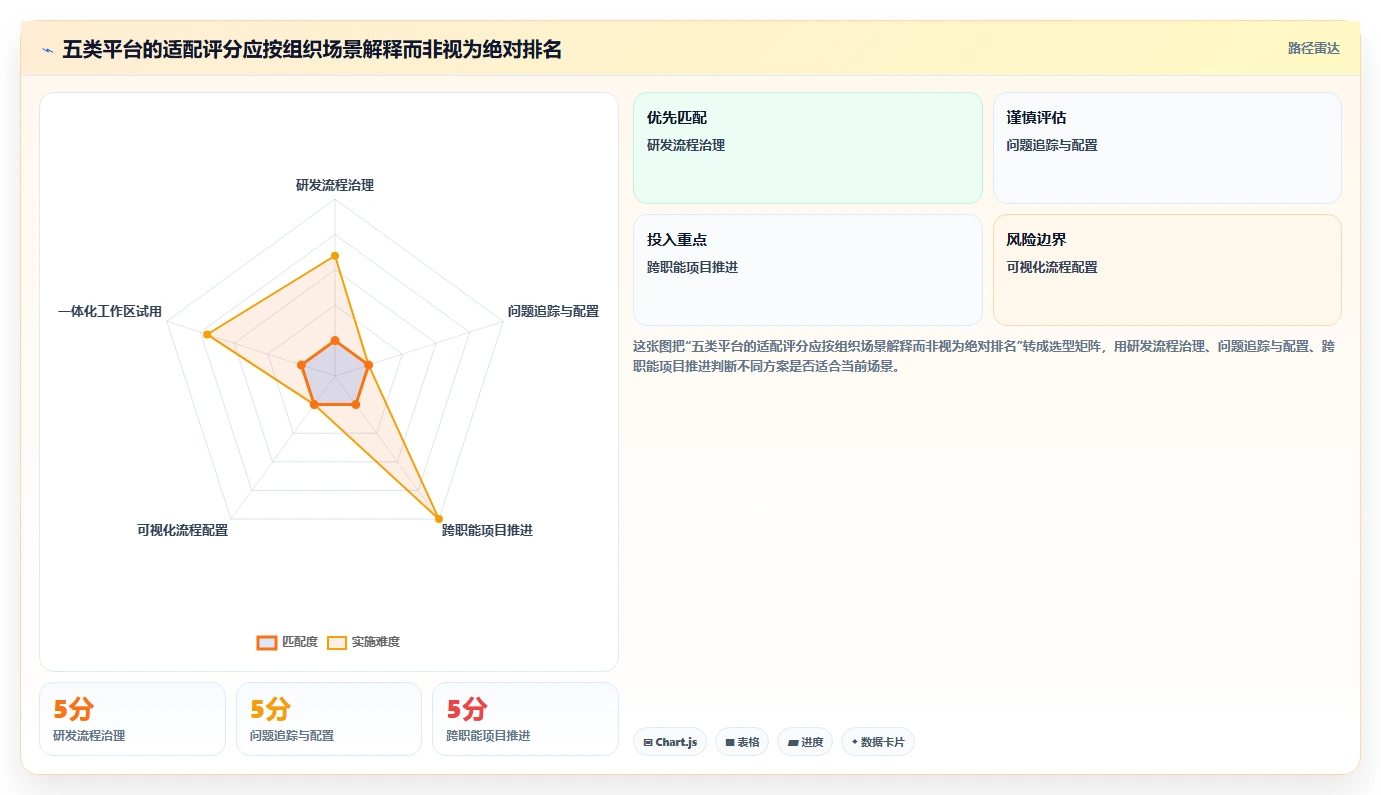Click the radar axis label 可视化流程配置
The width and height of the screenshot is (1381, 795).
[183, 530]
